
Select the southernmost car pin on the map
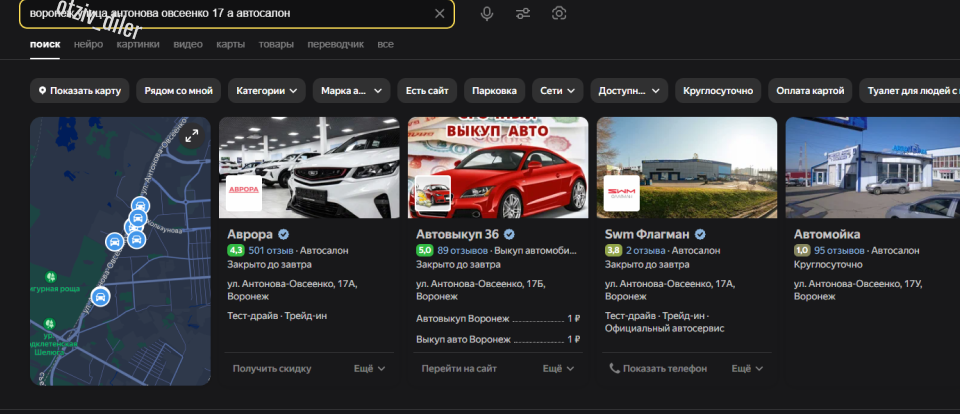click(100, 297)
